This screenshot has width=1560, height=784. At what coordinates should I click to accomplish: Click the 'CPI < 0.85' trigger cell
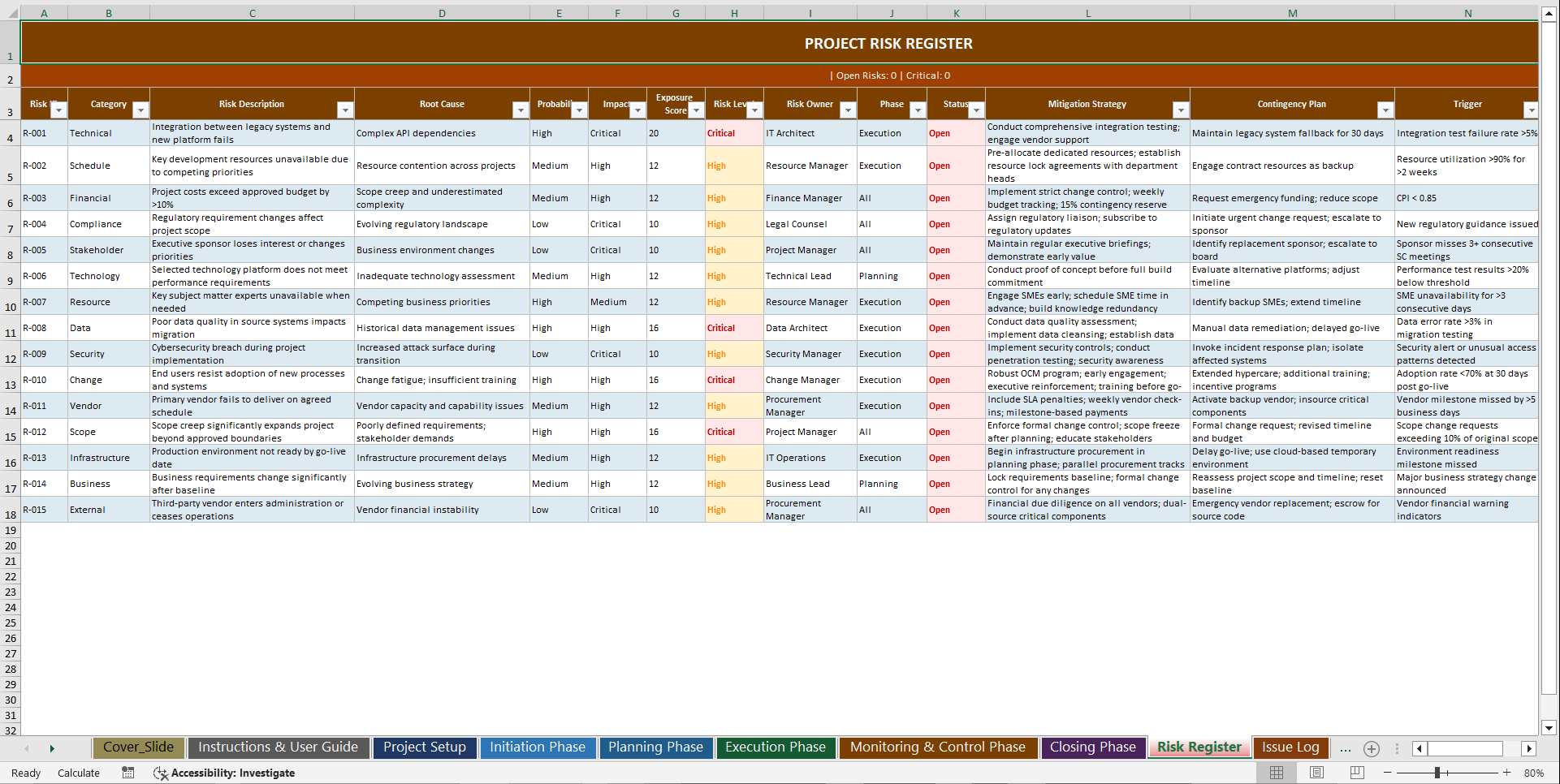point(1466,198)
